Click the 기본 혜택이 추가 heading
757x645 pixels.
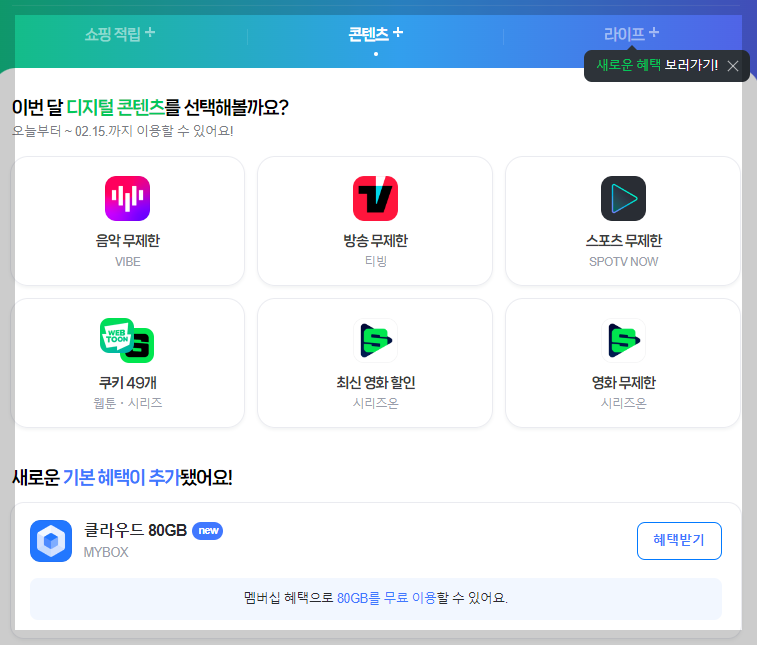(121, 477)
